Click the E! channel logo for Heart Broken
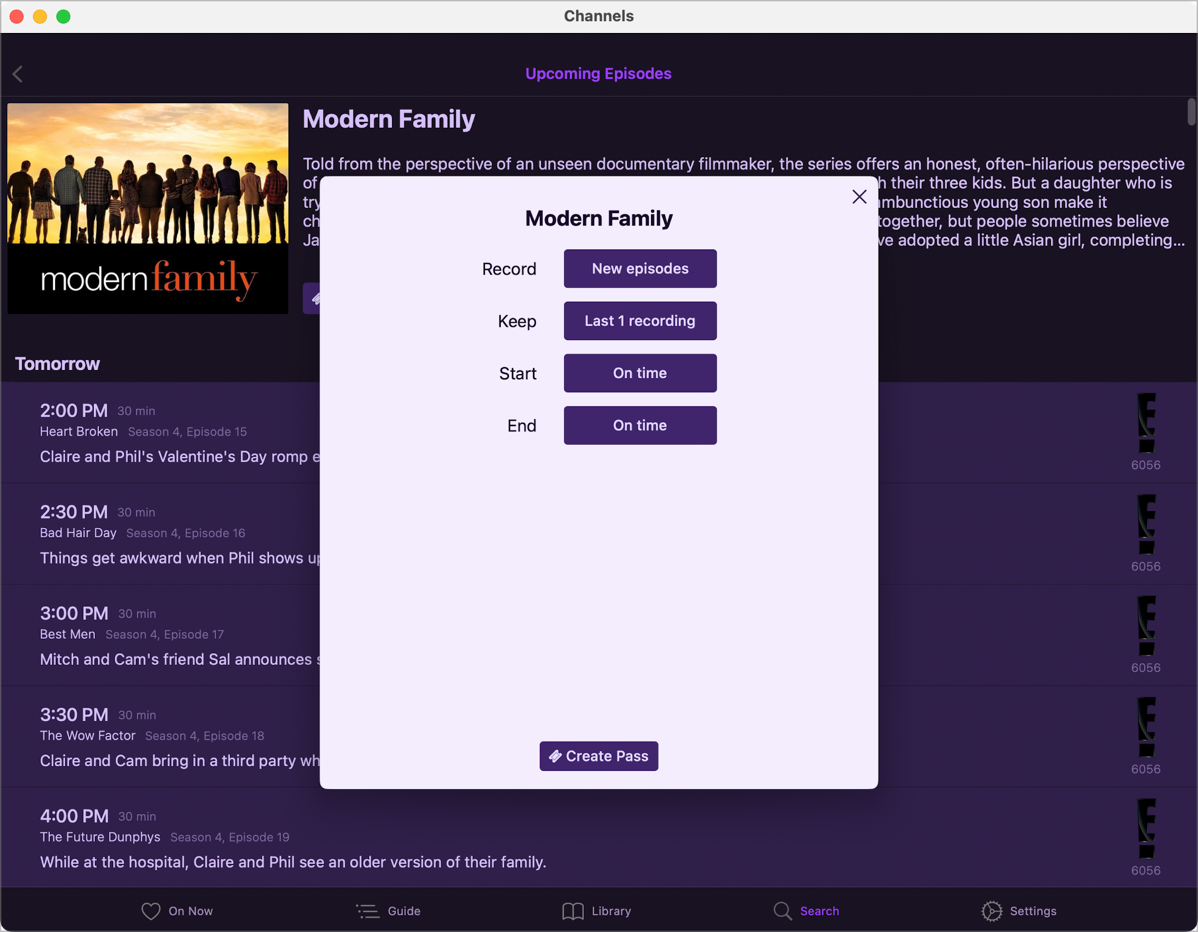This screenshot has height=932, width=1198. coord(1145,423)
